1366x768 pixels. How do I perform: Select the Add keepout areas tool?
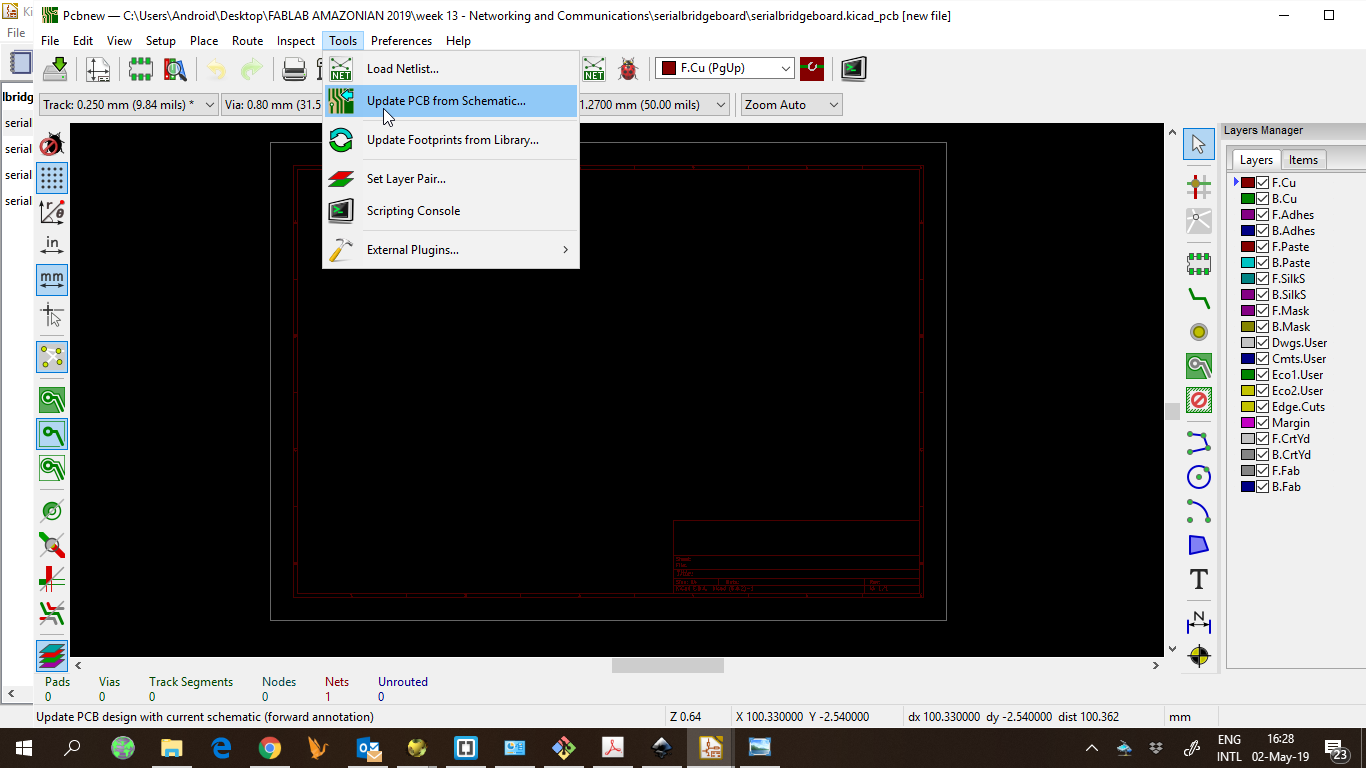pyautogui.click(x=1198, y=400)
